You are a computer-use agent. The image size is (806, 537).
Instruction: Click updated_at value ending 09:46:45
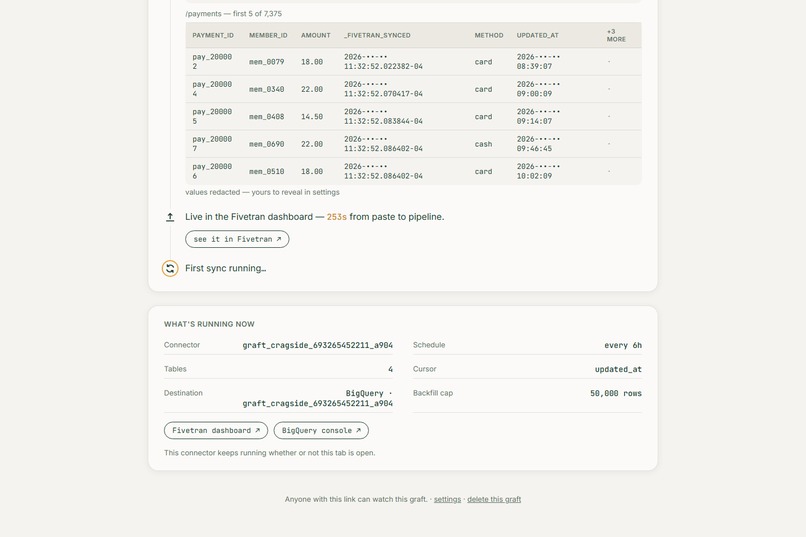coord(538,144)
